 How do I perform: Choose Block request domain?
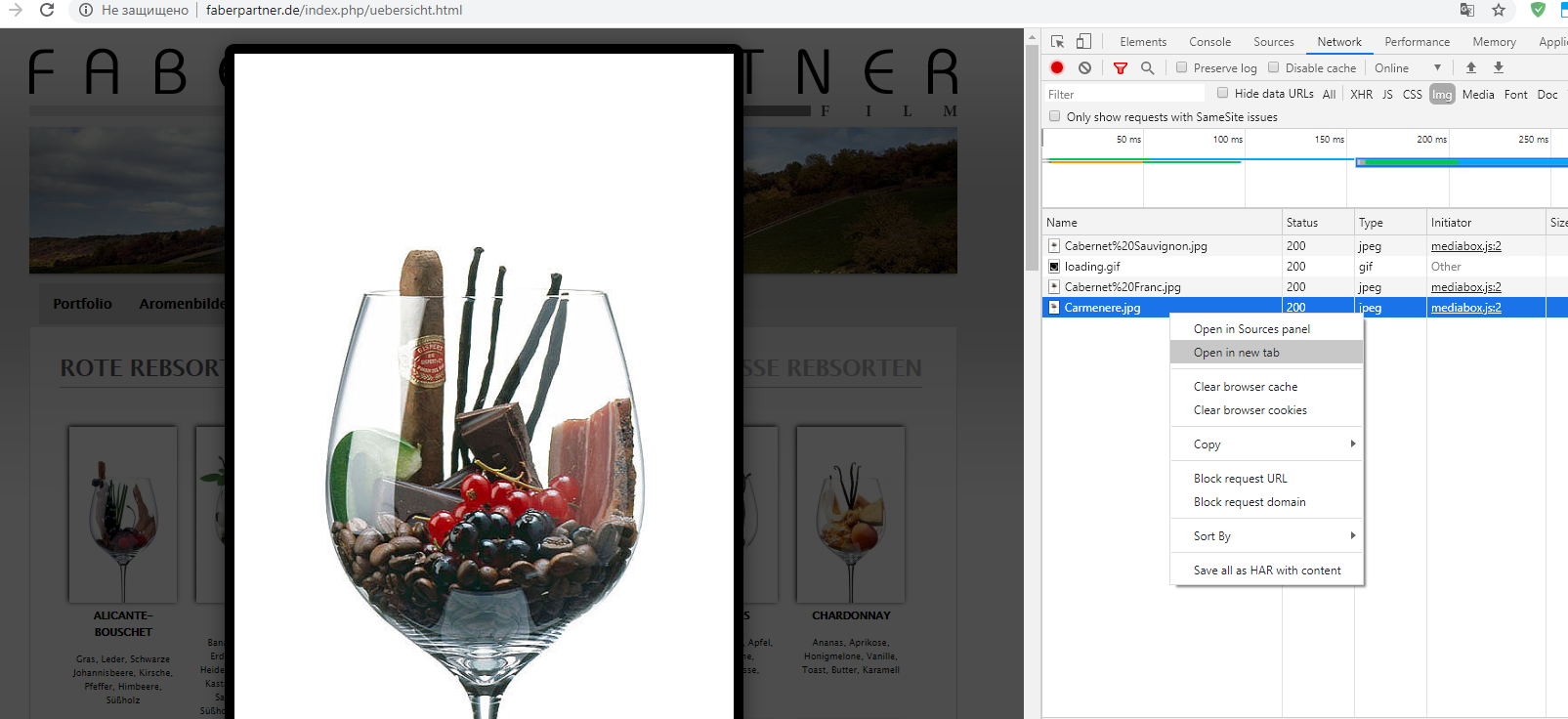pos(1266,502)
